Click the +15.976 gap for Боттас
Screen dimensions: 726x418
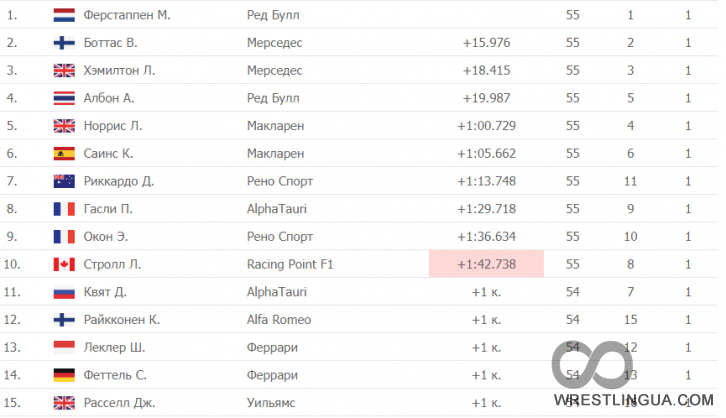(x=486, y=43)
